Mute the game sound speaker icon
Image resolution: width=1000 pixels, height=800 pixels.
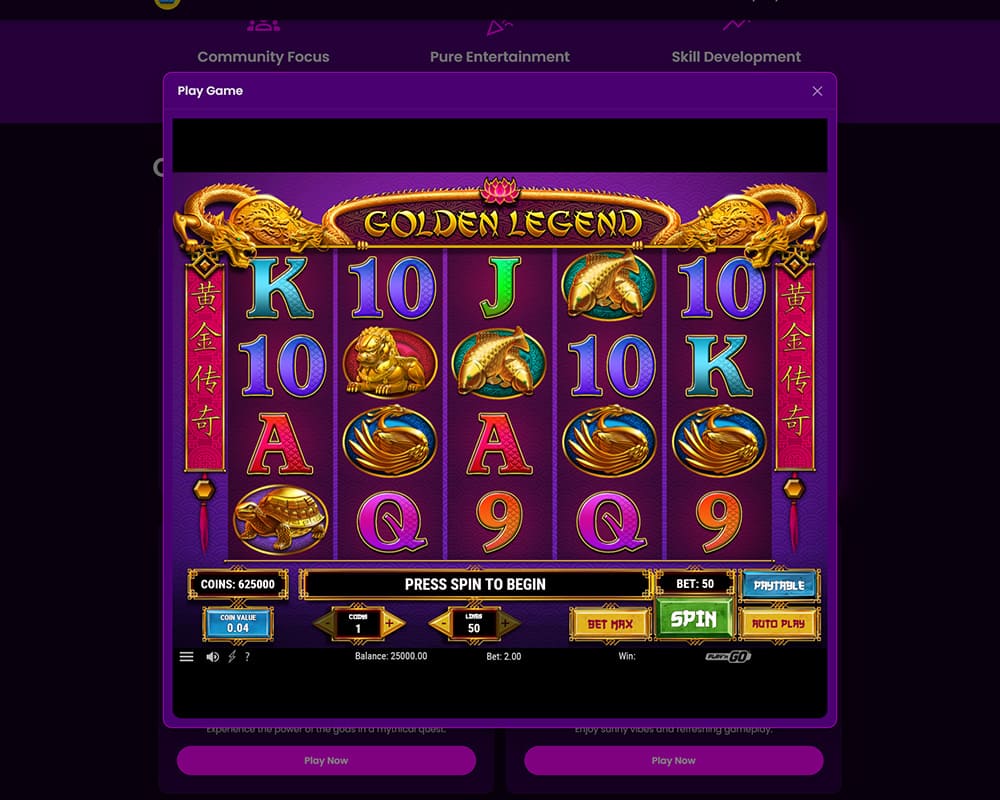click(212, 656)
